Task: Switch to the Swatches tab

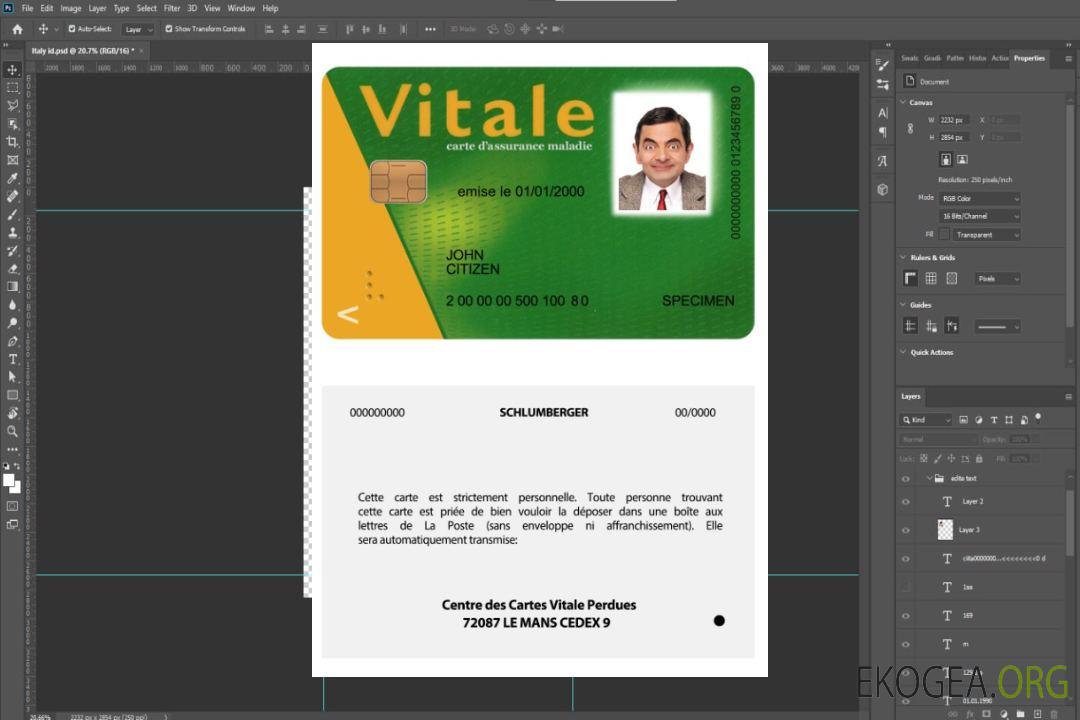Action: pyautogui.click(x=909, y=59)
